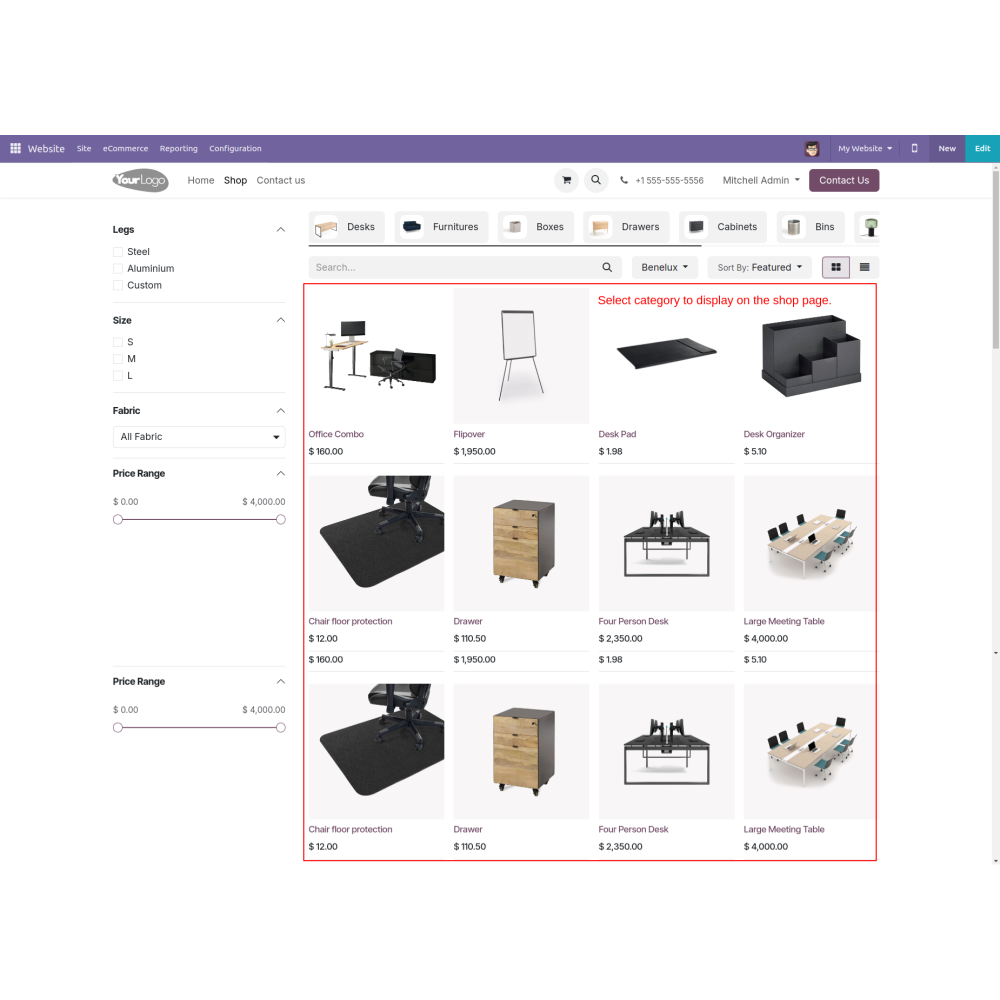Click the Boxes category image icon
1000x1000 pixels.
coord(515,226)
